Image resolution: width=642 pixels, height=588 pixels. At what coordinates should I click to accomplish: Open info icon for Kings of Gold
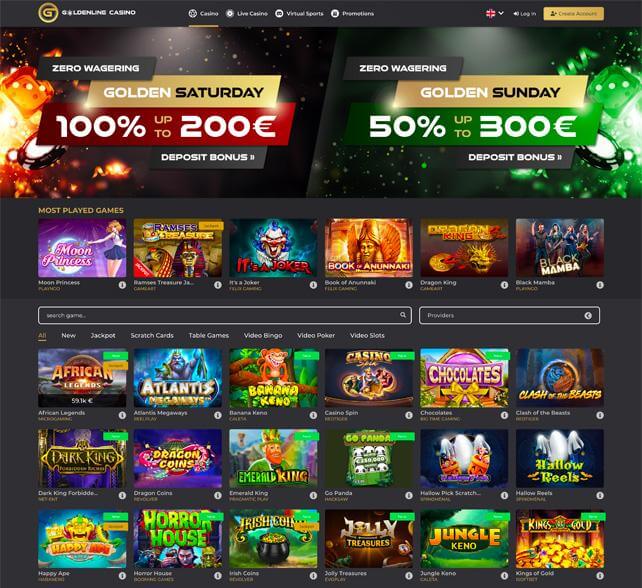(x=600, y=576)
